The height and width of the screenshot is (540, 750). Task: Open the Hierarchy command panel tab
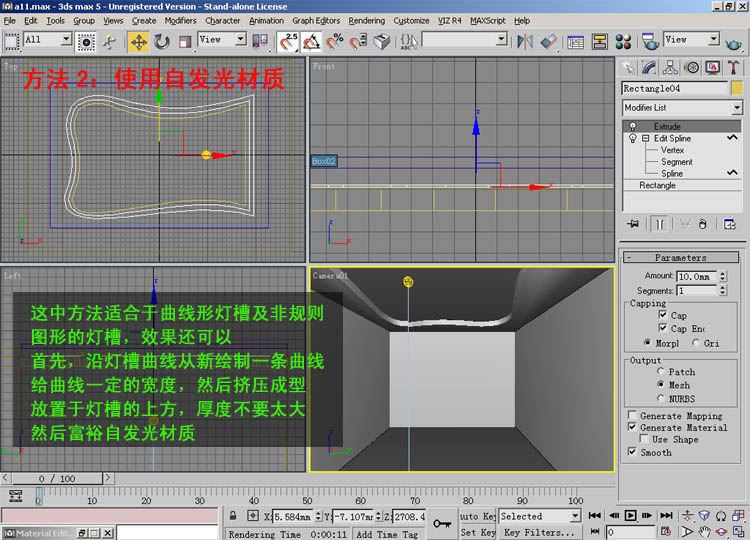tap(670, 68)
